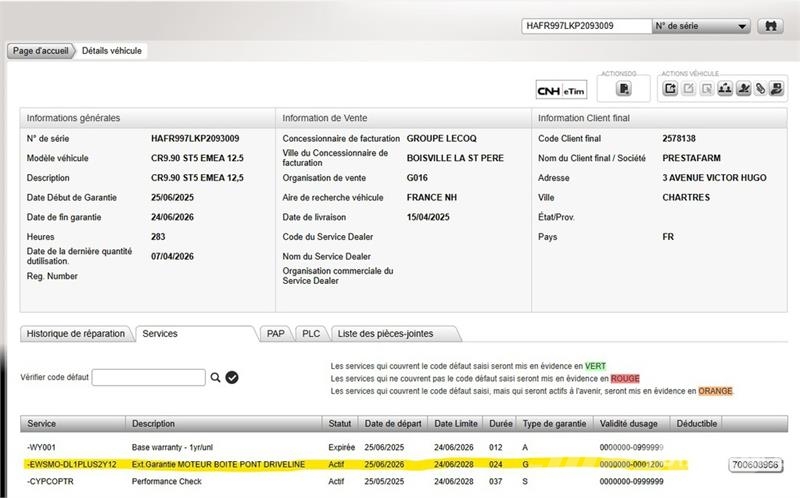Click the delivery date 15/04/2025
Image resolution: width=800 pixels, height=498 pixels.
click(428, 217)
